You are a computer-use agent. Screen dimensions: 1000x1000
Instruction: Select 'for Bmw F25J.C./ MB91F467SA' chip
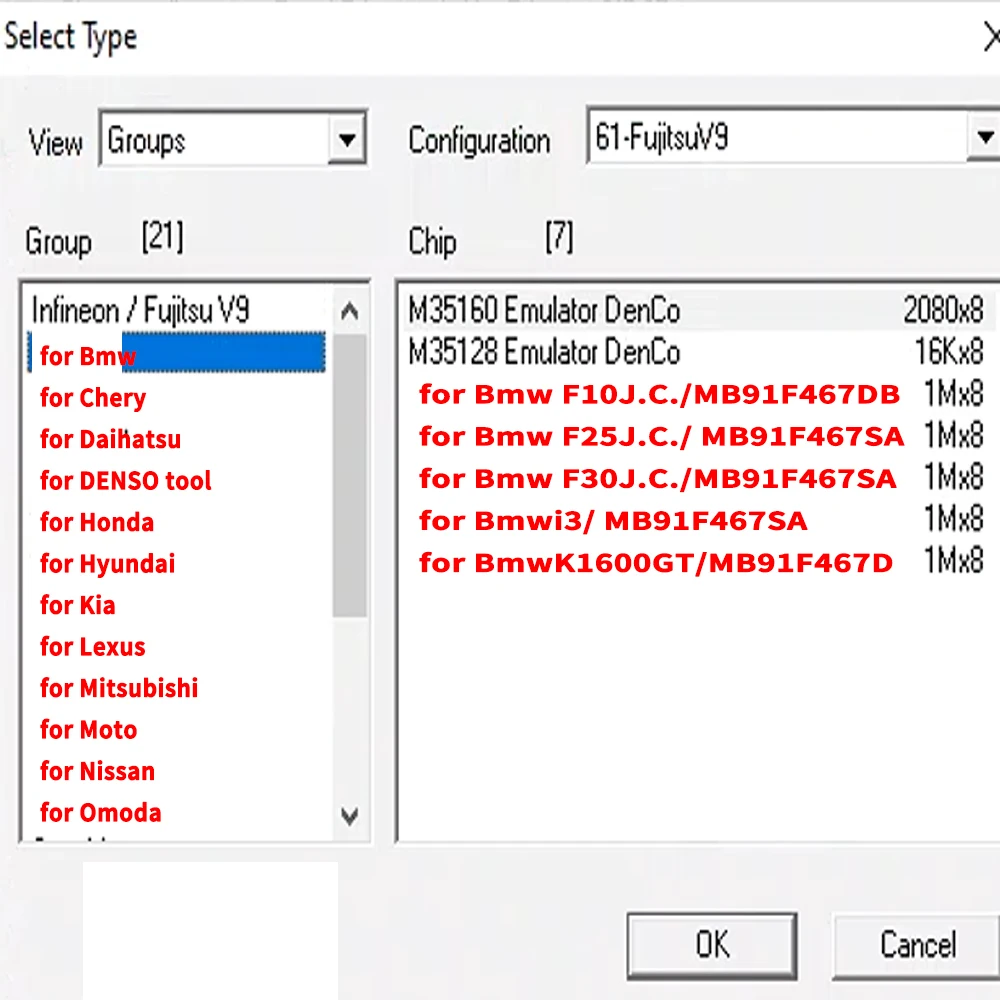(700, 436)
